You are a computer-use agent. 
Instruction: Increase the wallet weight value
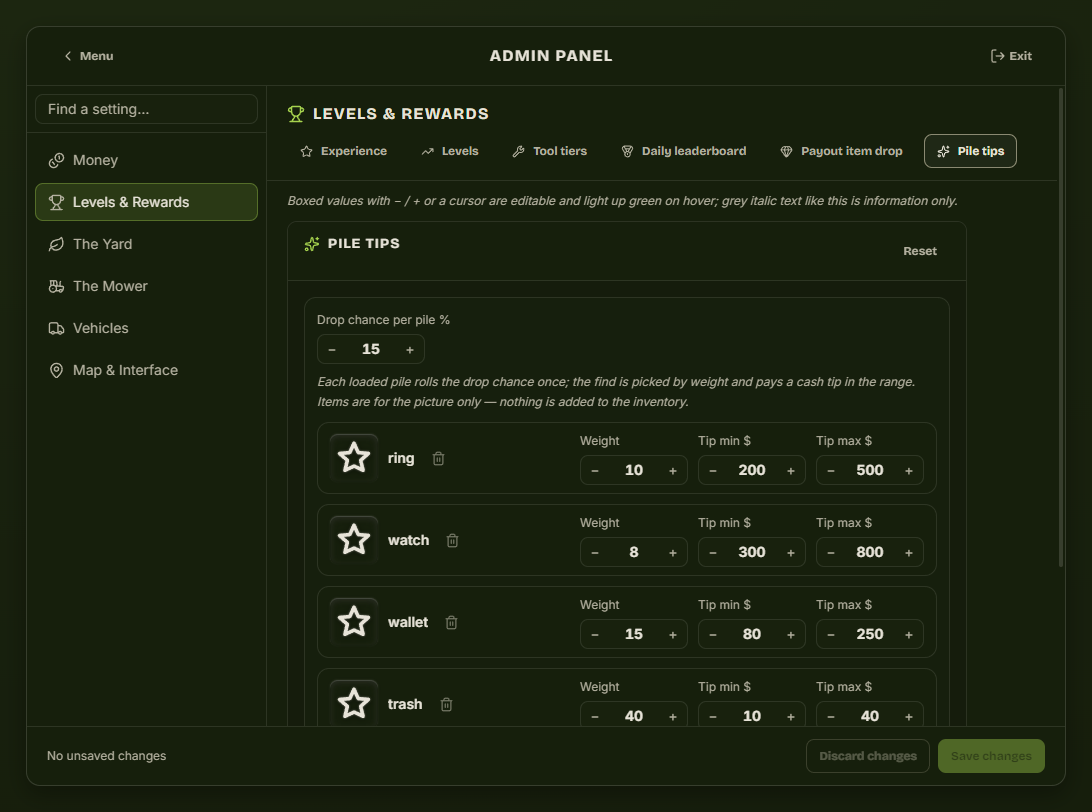coord(673,635)
